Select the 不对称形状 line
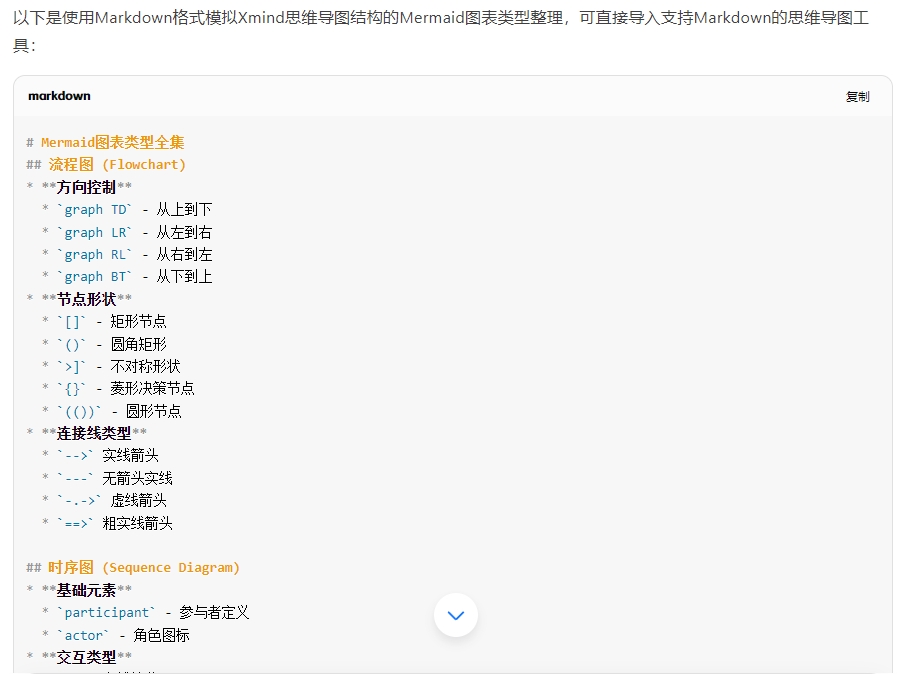Viewport: 909px width, 674px height. tap(111, 366)
